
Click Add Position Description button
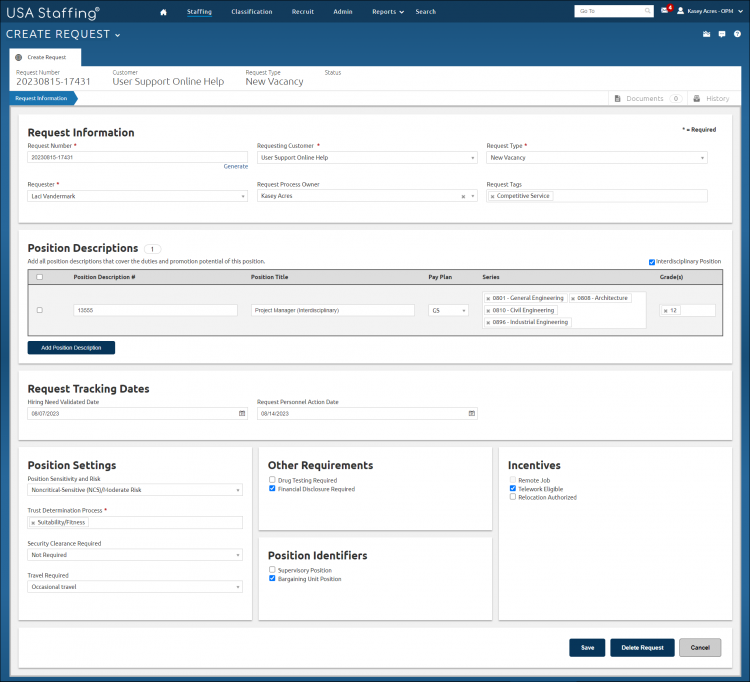point(71,348)
